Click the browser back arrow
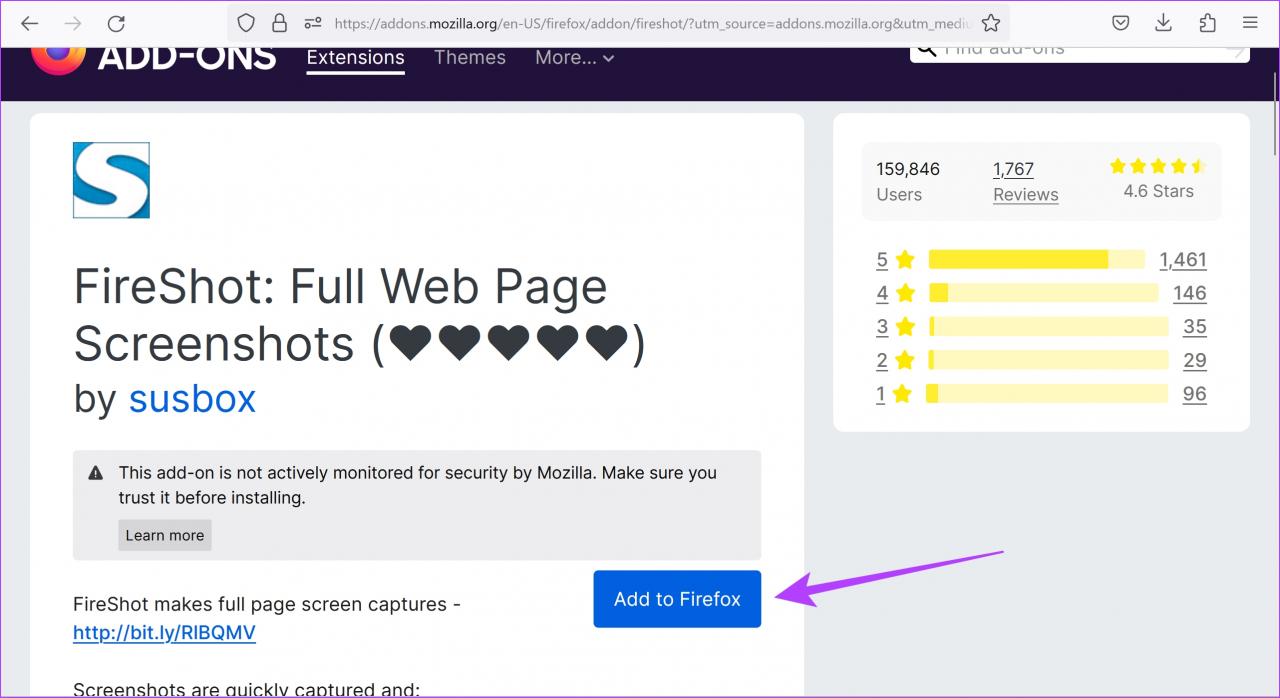This screenshot has width=1280, height=698. point(30,23)
